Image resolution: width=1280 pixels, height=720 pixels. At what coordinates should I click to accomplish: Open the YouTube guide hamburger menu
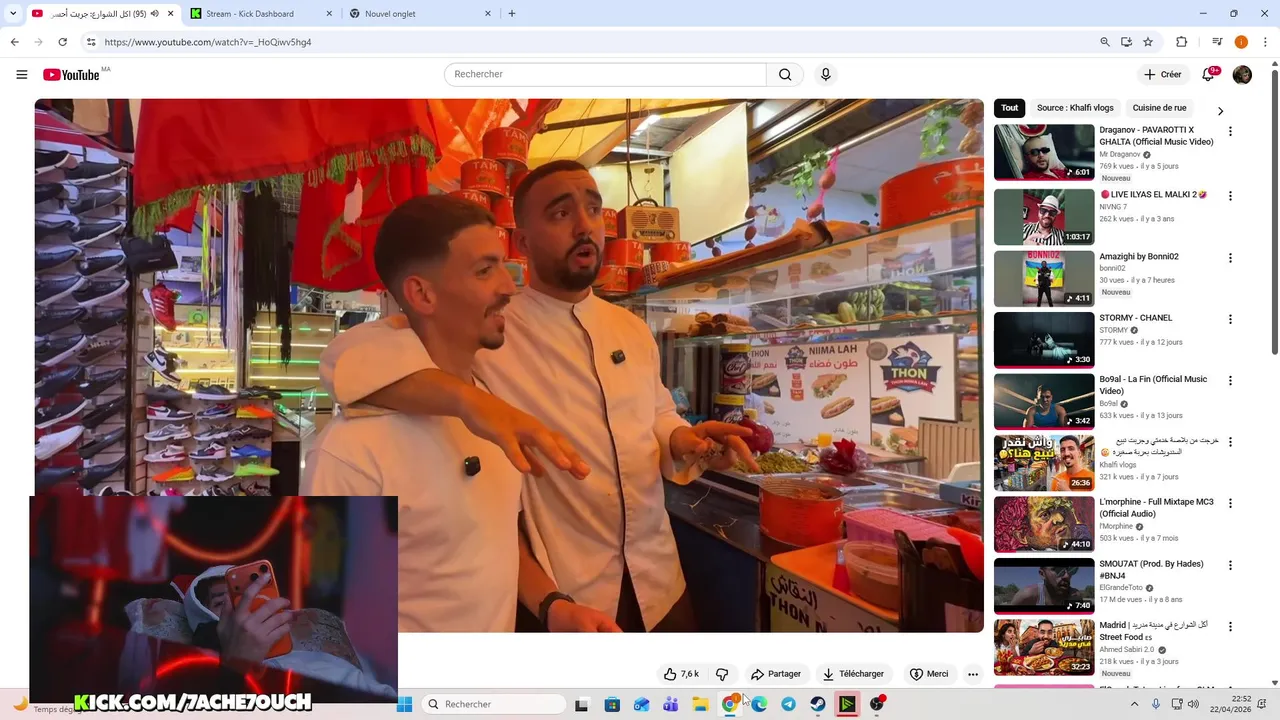[22, 74]
